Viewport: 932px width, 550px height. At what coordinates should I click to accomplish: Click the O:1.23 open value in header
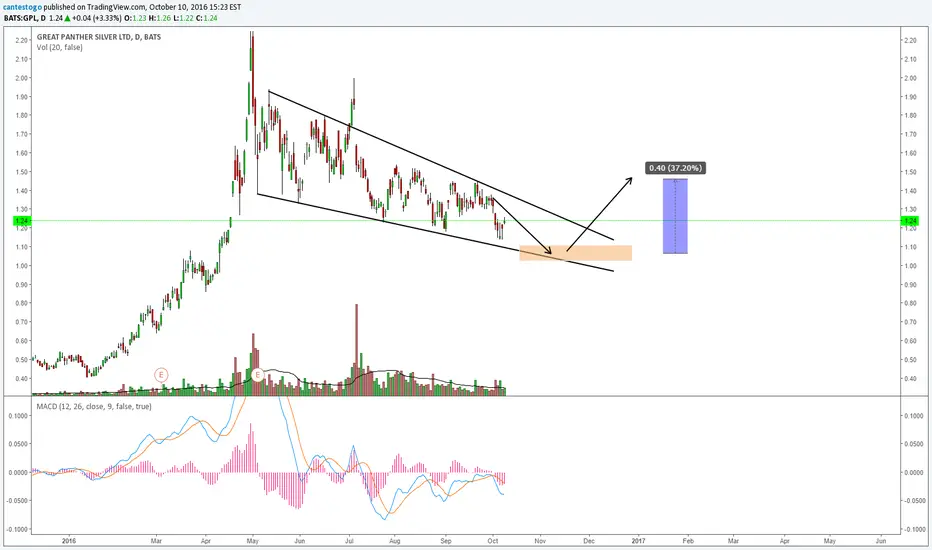tap(136, 18)
